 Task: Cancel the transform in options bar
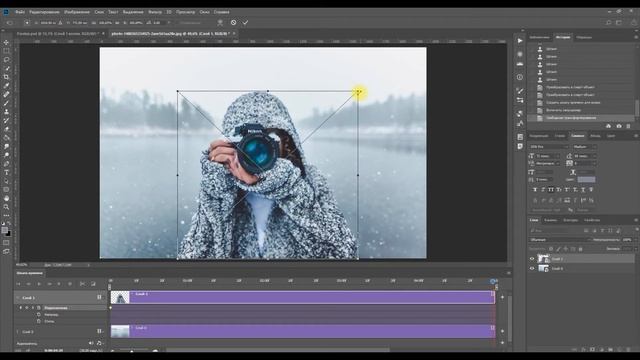pyautogui.click(x=233, y=22)
